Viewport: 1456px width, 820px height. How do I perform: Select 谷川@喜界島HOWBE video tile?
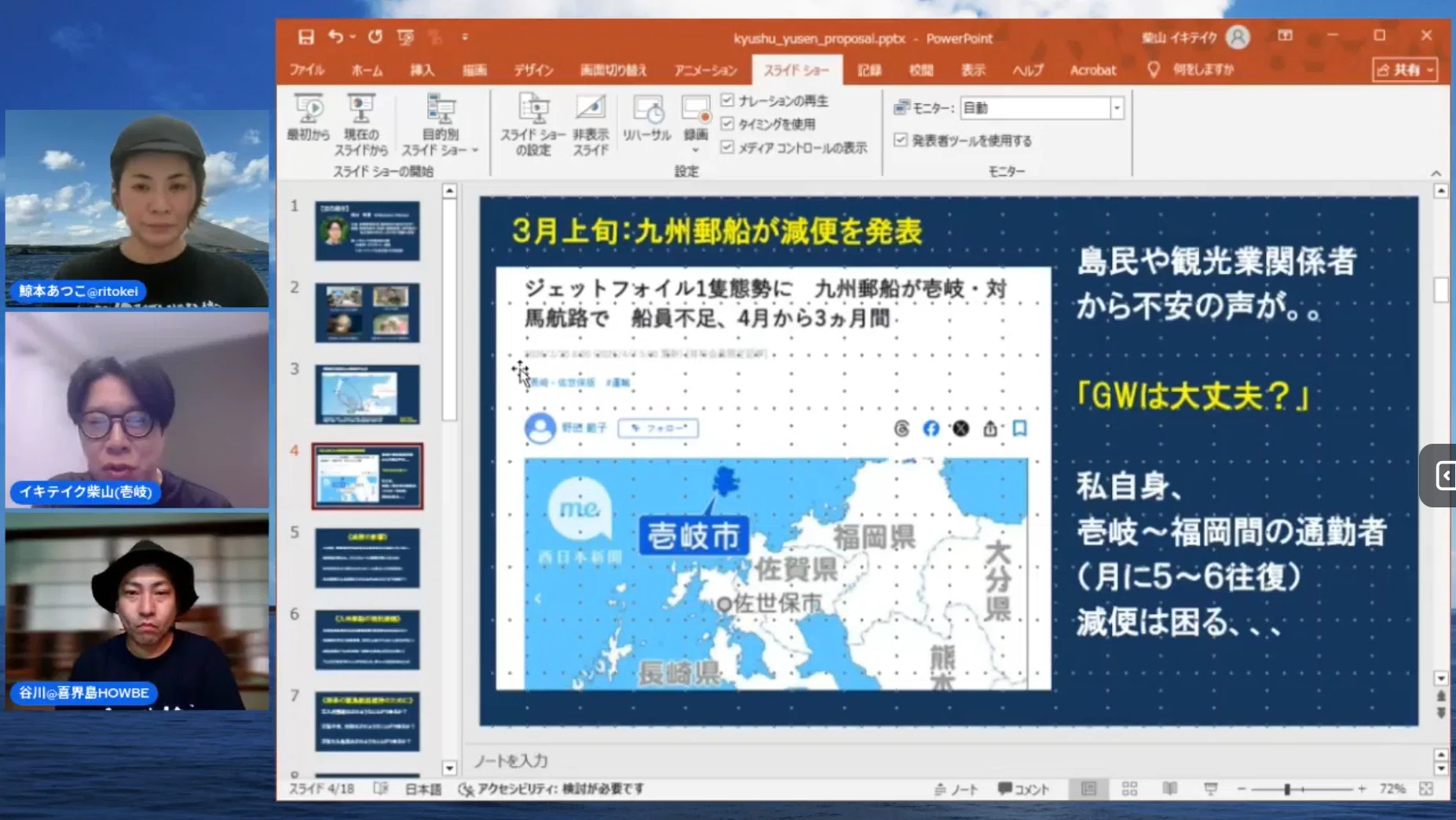(x=137, y=612)
